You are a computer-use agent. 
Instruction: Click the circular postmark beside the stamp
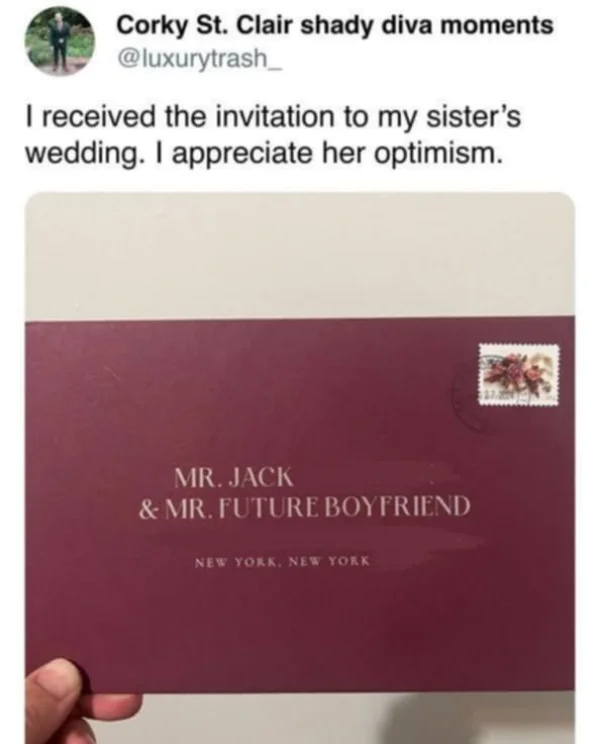coord(470,386)
